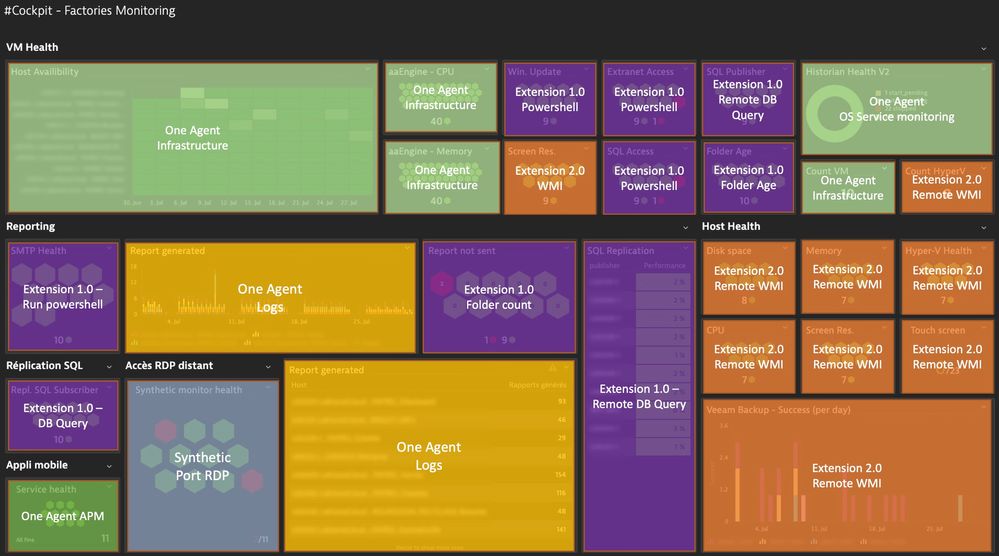The image size is (999, 556).
Task: Click the warning icon on Report generated table
Action: coord(551,369)
